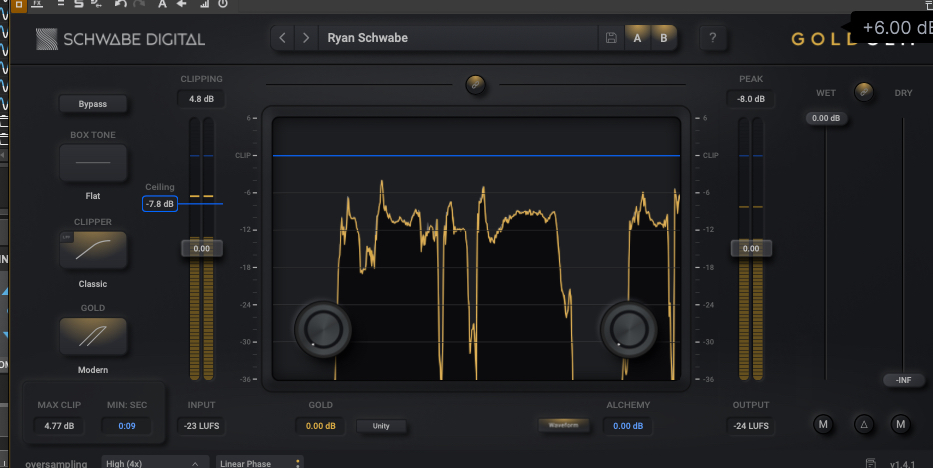Click the link knob between Wet and Dry
This screenshot has height=468, width=933.
coord(863,92)
